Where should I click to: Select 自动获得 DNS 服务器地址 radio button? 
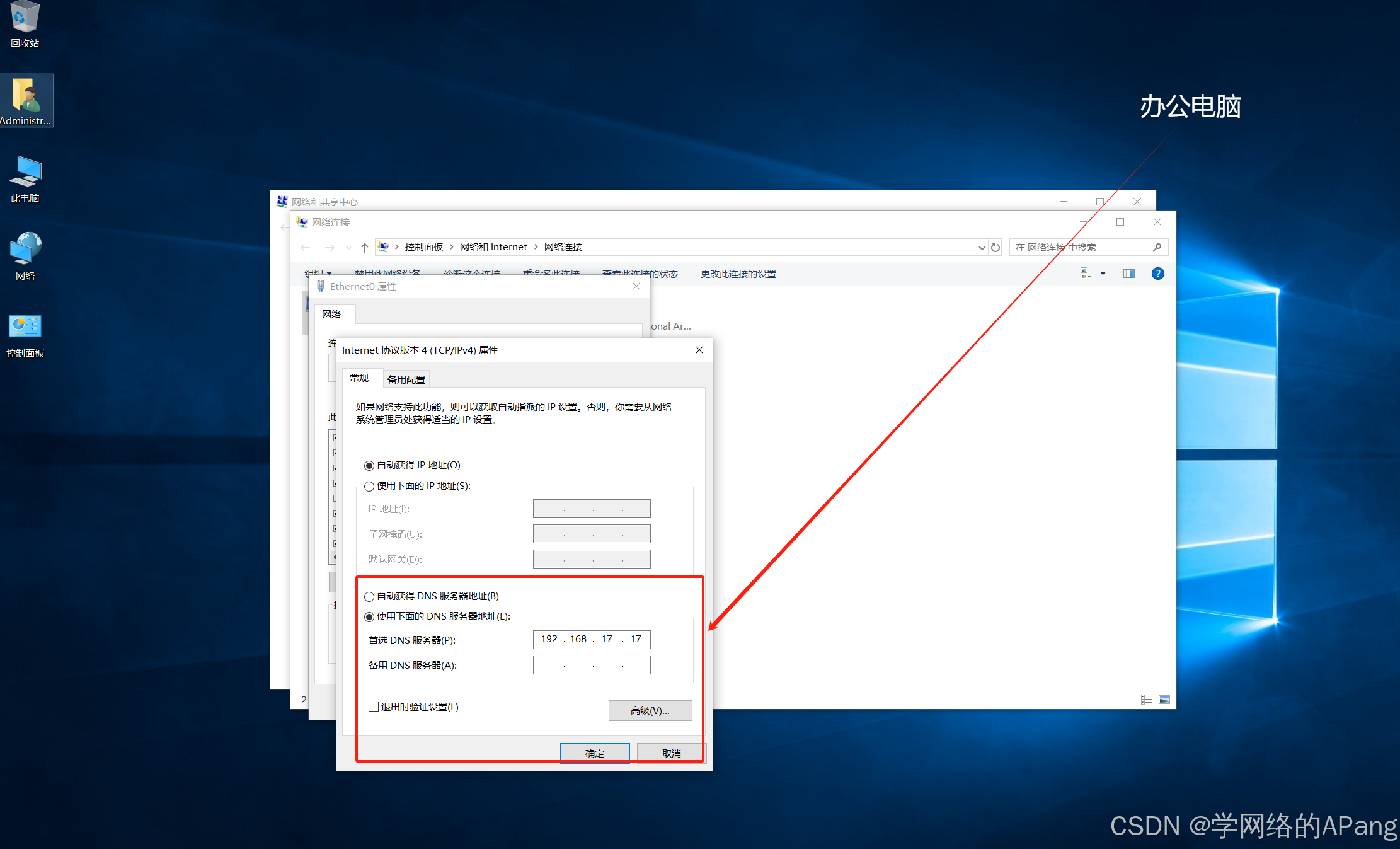(369, 596)
